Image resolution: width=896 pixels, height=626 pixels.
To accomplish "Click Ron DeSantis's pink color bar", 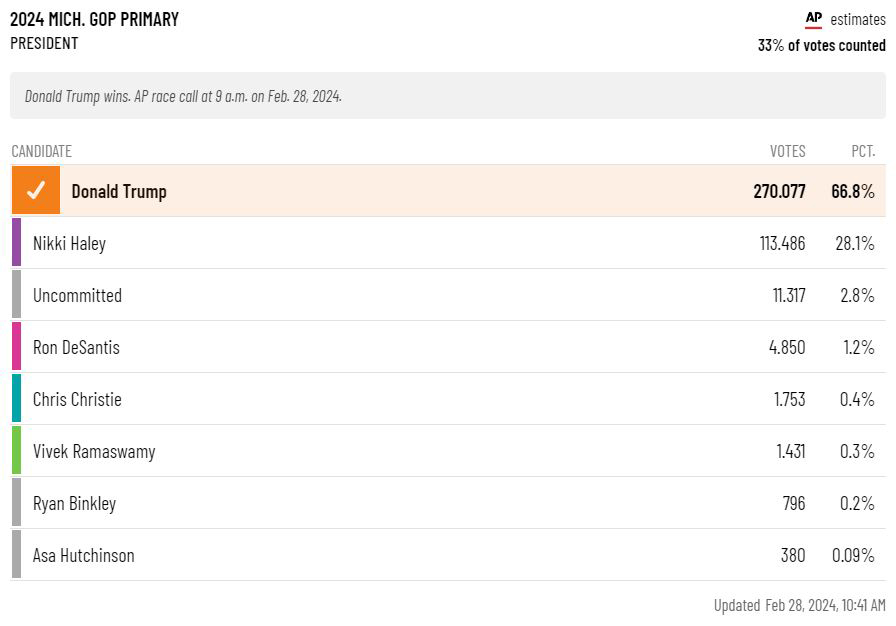I will [x=16, y=347].
